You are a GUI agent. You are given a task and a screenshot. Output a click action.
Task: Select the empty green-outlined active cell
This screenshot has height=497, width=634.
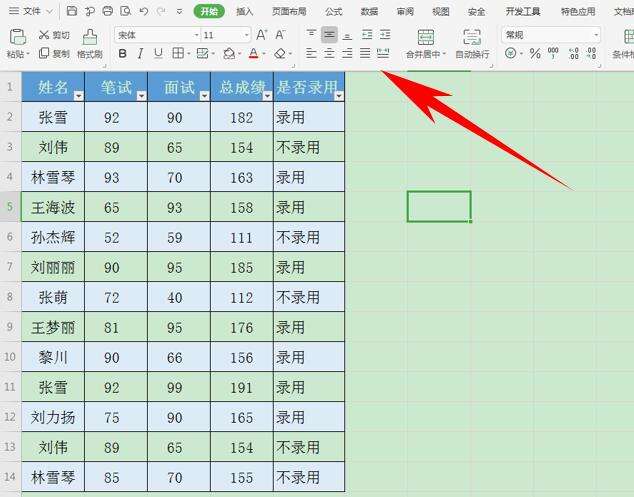(439, 207)
